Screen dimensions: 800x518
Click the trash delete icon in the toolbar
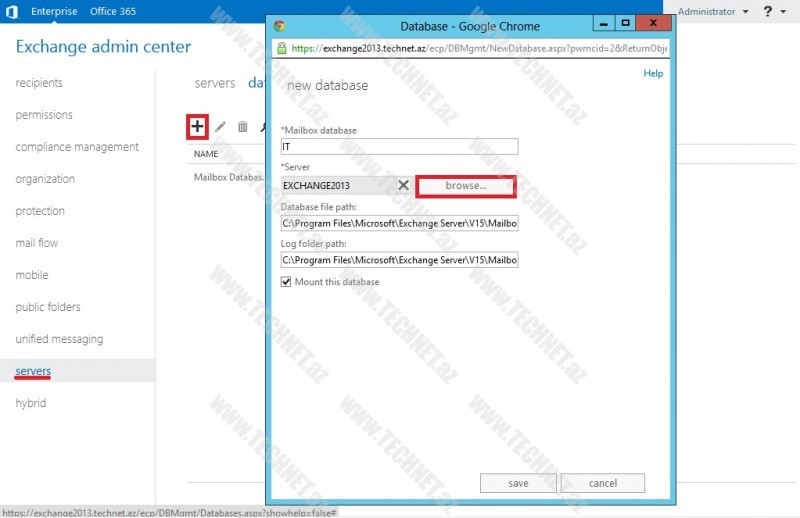(x=242, y=127)
